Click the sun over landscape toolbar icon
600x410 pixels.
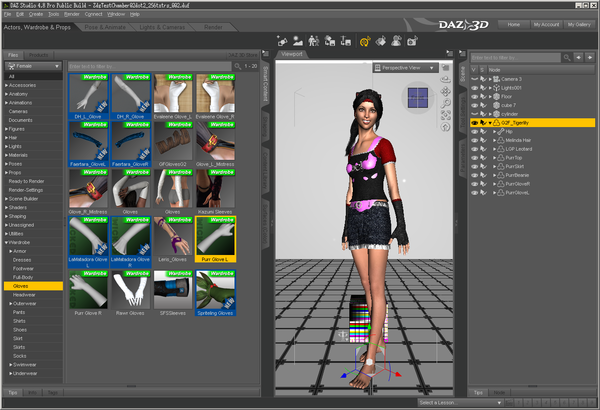click(298, 41)
